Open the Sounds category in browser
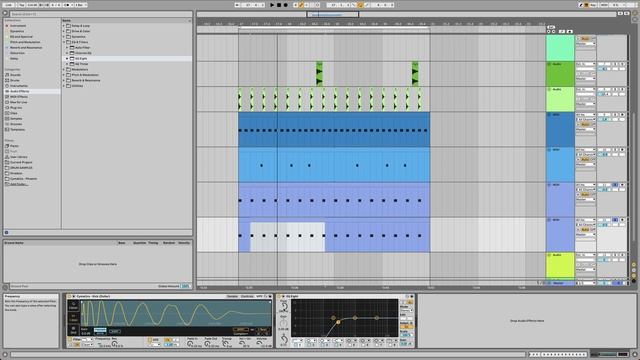This screenshot has width=640, height=360. click(16, 75)
